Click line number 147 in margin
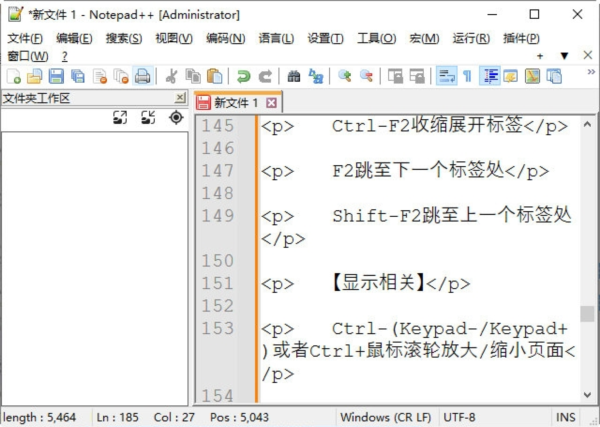The width and height of the screenshot is (600, 427). pyautogui.click(x=218, y=171)
